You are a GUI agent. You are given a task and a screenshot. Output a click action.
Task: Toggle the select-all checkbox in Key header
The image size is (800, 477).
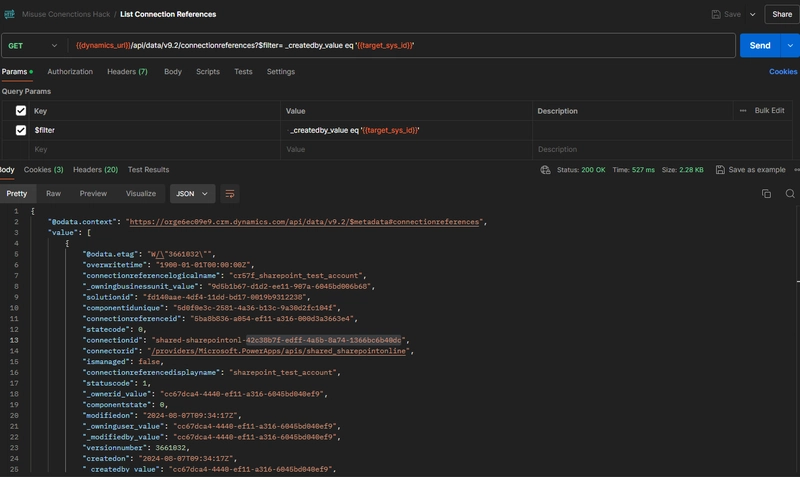coord(21,110)
